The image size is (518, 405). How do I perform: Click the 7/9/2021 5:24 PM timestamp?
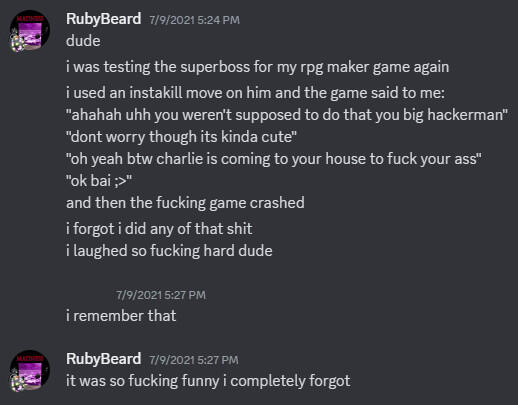(194, 20)
